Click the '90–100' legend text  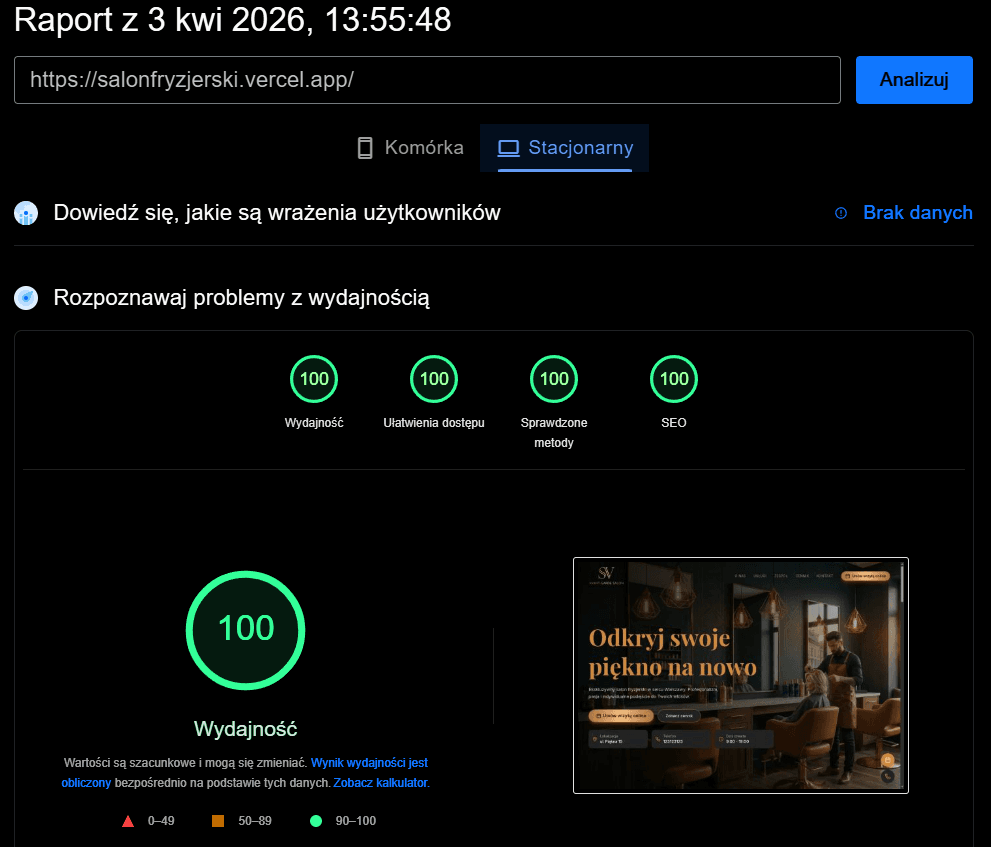[356, 821]
